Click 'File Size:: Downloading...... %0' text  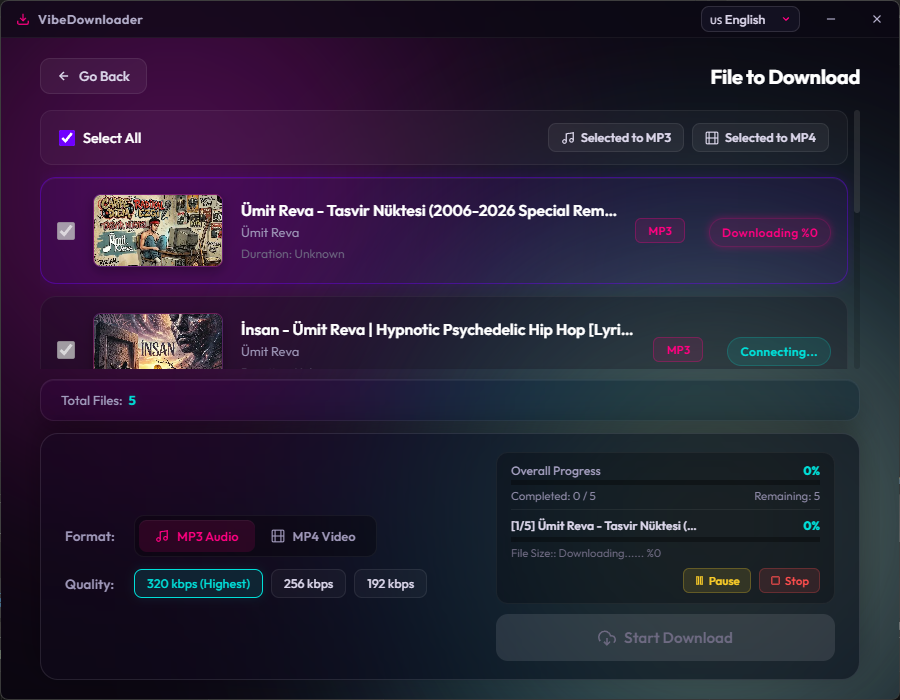[586, 554]
